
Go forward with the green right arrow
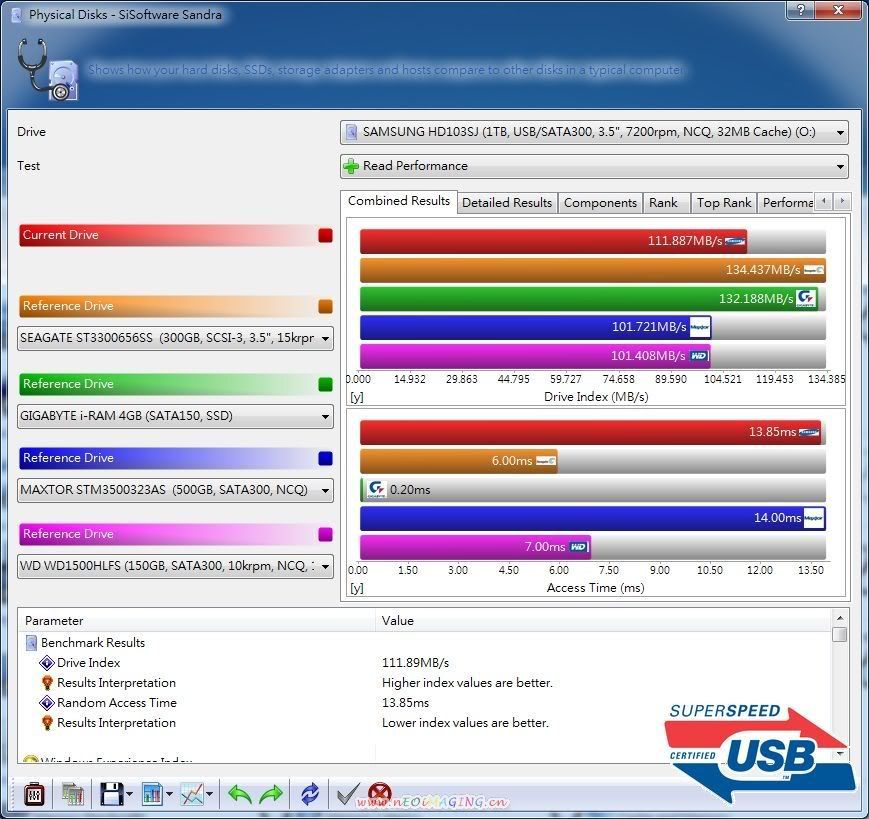point(271,795)
